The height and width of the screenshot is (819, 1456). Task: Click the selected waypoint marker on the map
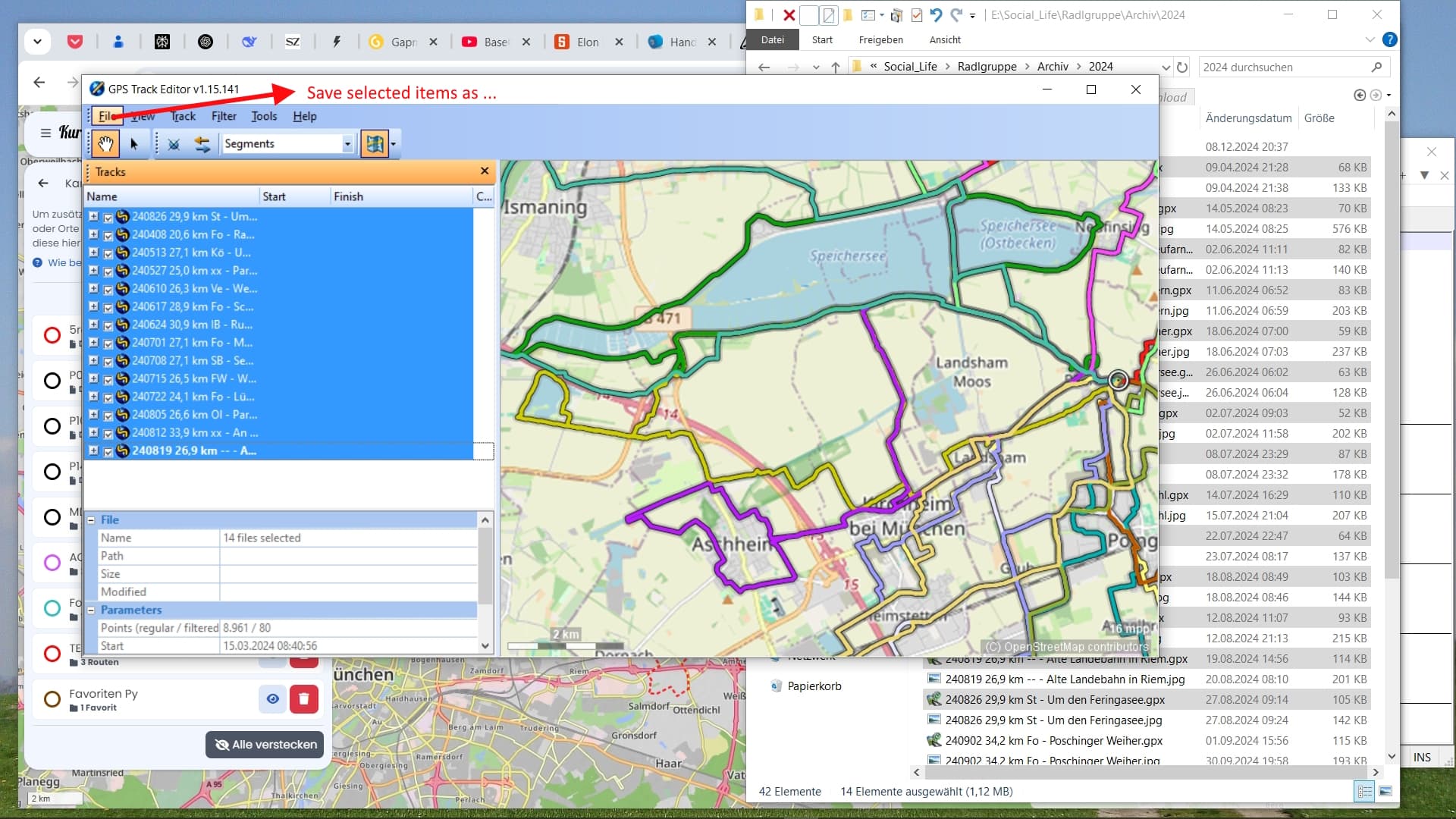(1118, 380)
